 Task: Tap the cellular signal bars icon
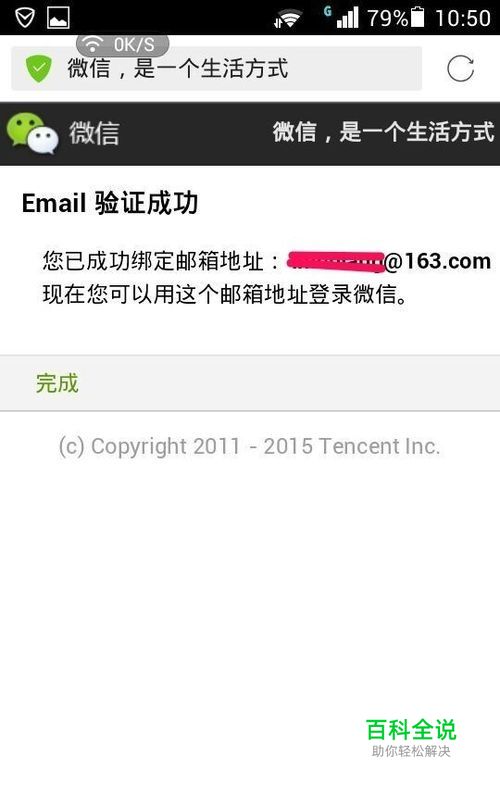point(347,18)
